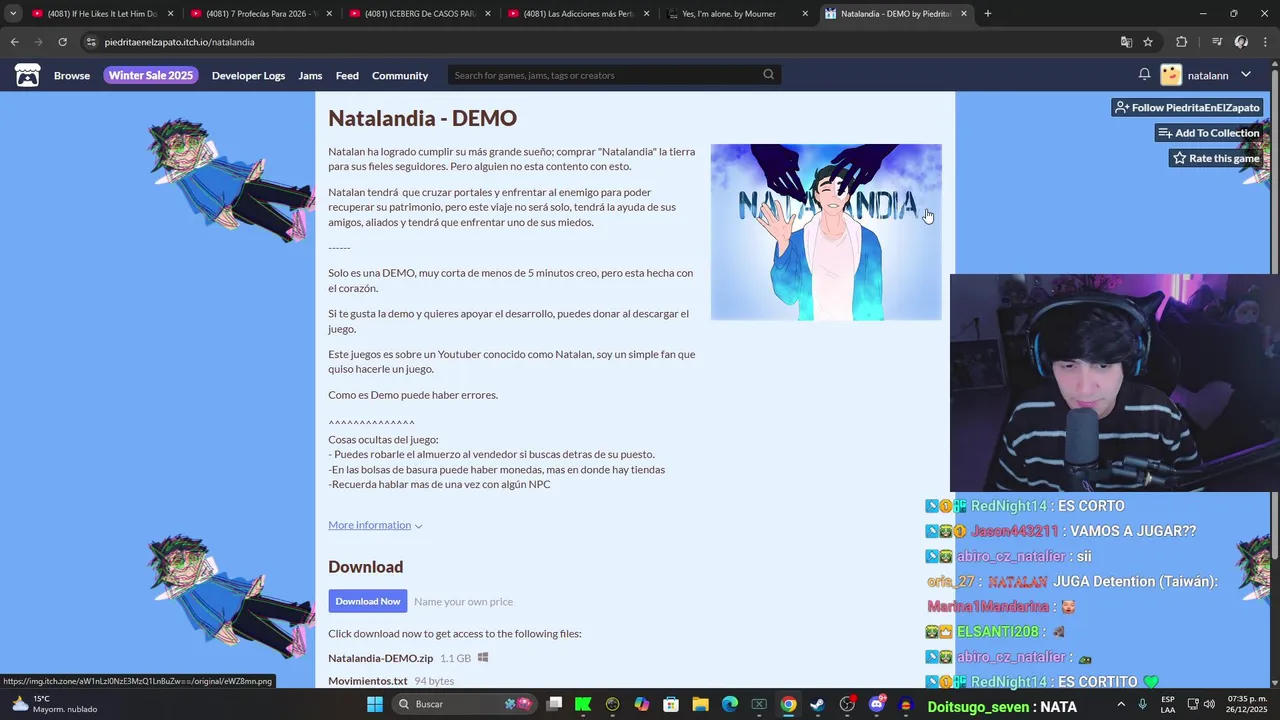
Task: Go to the Jams section
Action: coord(310,75)
